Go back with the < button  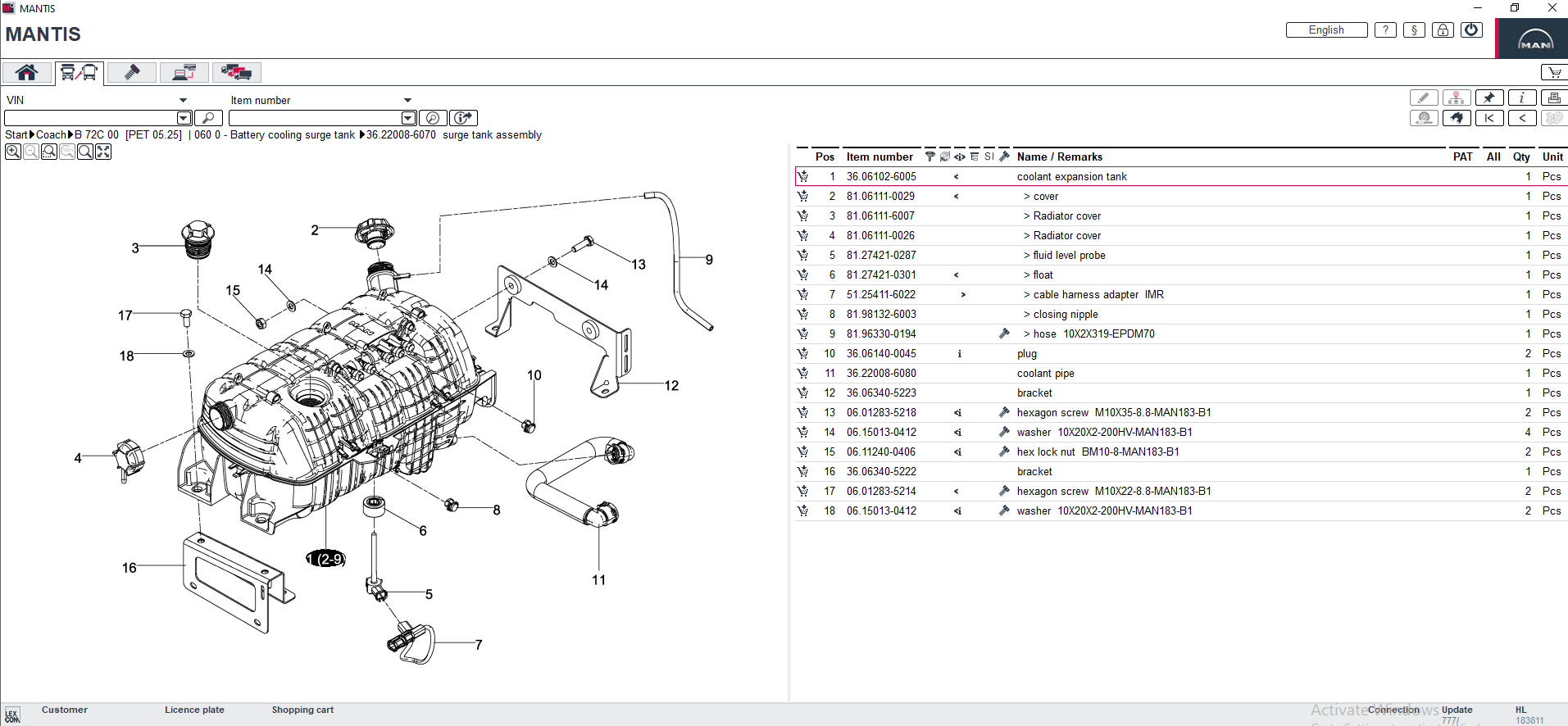point(1522,118)
